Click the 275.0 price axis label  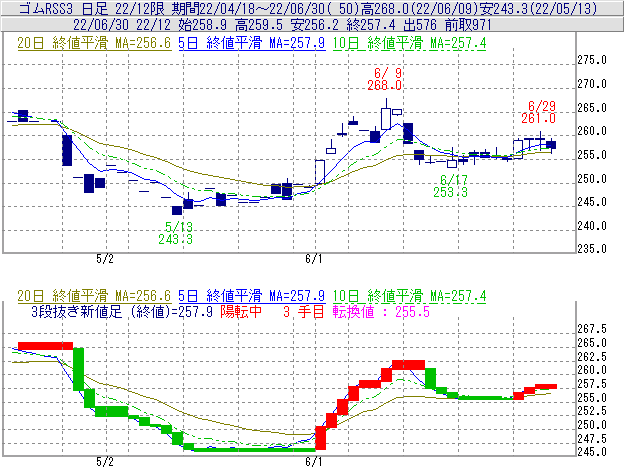(592, 60)
